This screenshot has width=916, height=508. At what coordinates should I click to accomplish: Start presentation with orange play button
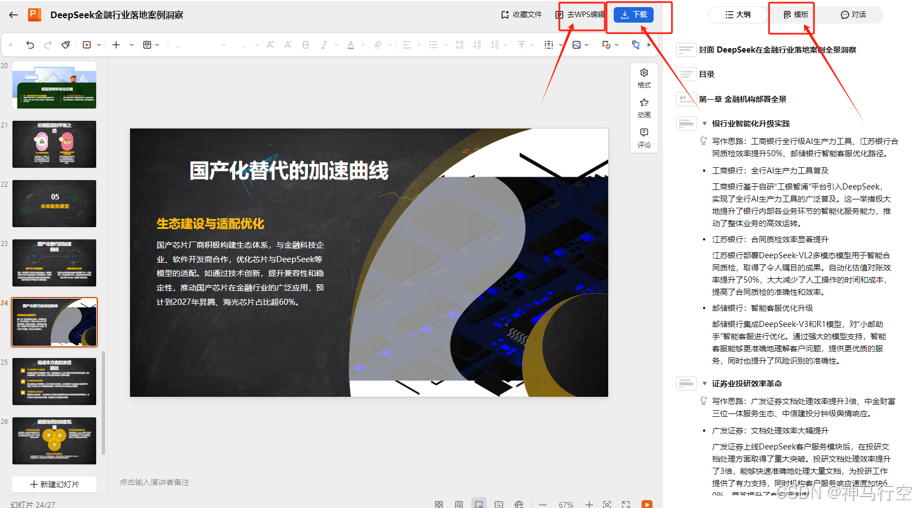coord(647,504)
